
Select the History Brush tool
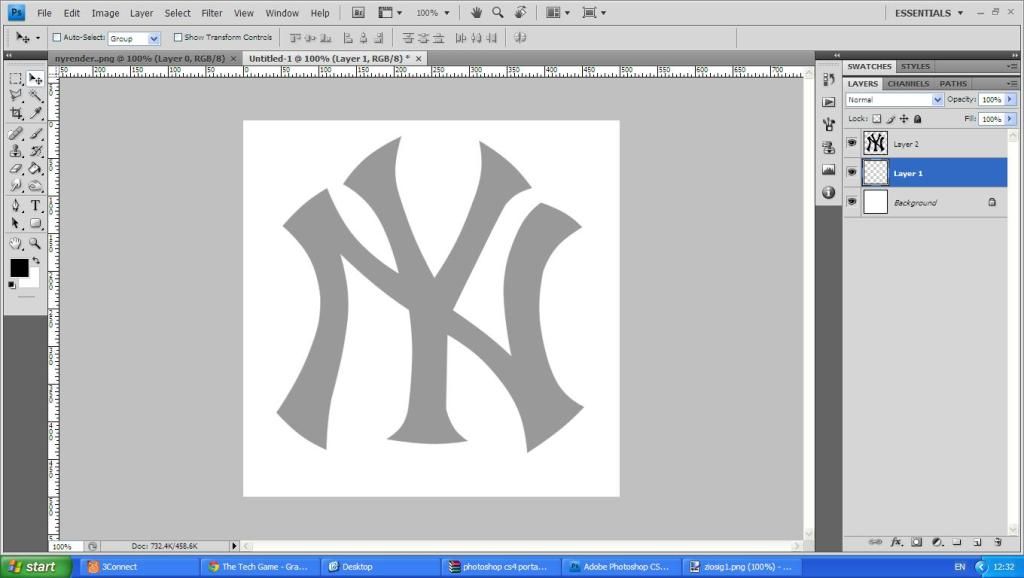[x=35, y=151]
